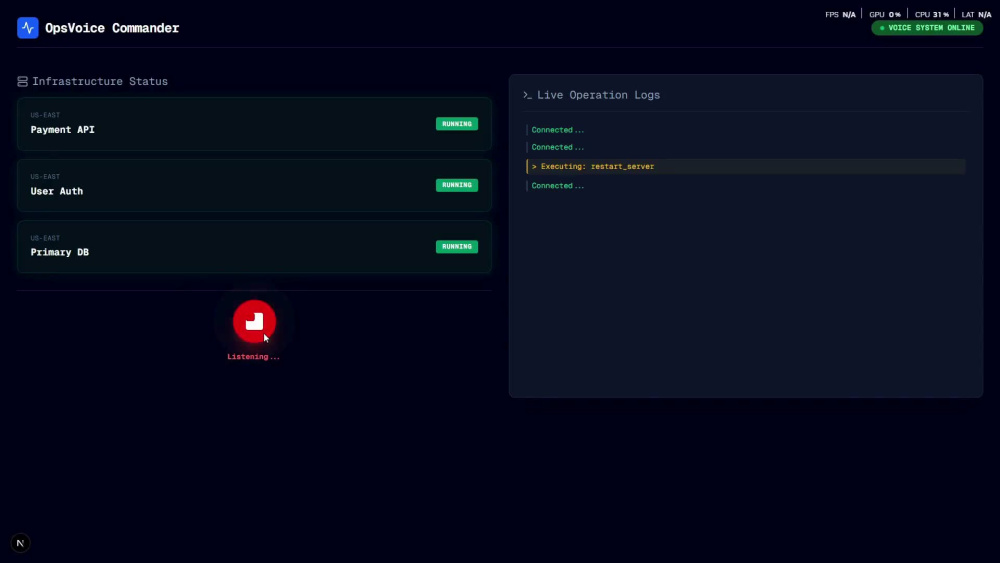The height and width of the screenshot is (563, 1000).
Task: Click the 'OpsVoice Commander' title text
Action: 112,28
